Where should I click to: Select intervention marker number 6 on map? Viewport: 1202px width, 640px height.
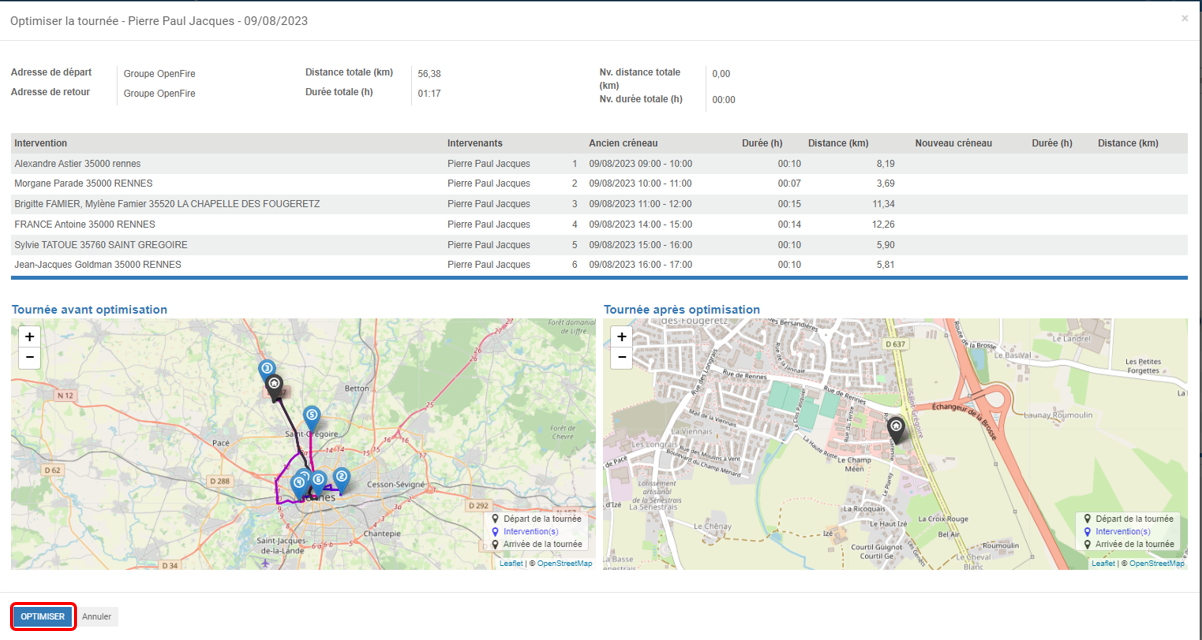tap(318, 482)
